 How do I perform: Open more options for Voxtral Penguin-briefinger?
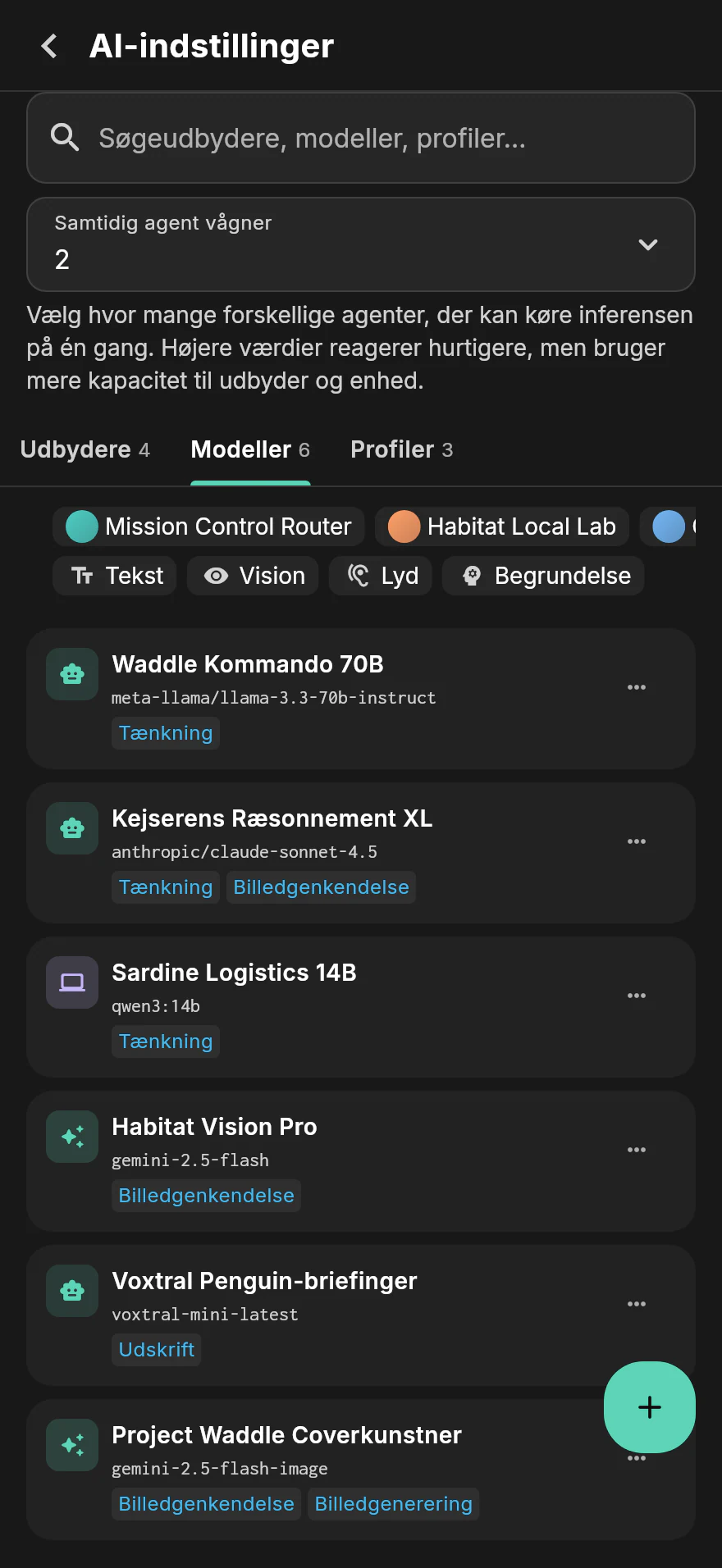point(637,1304)
